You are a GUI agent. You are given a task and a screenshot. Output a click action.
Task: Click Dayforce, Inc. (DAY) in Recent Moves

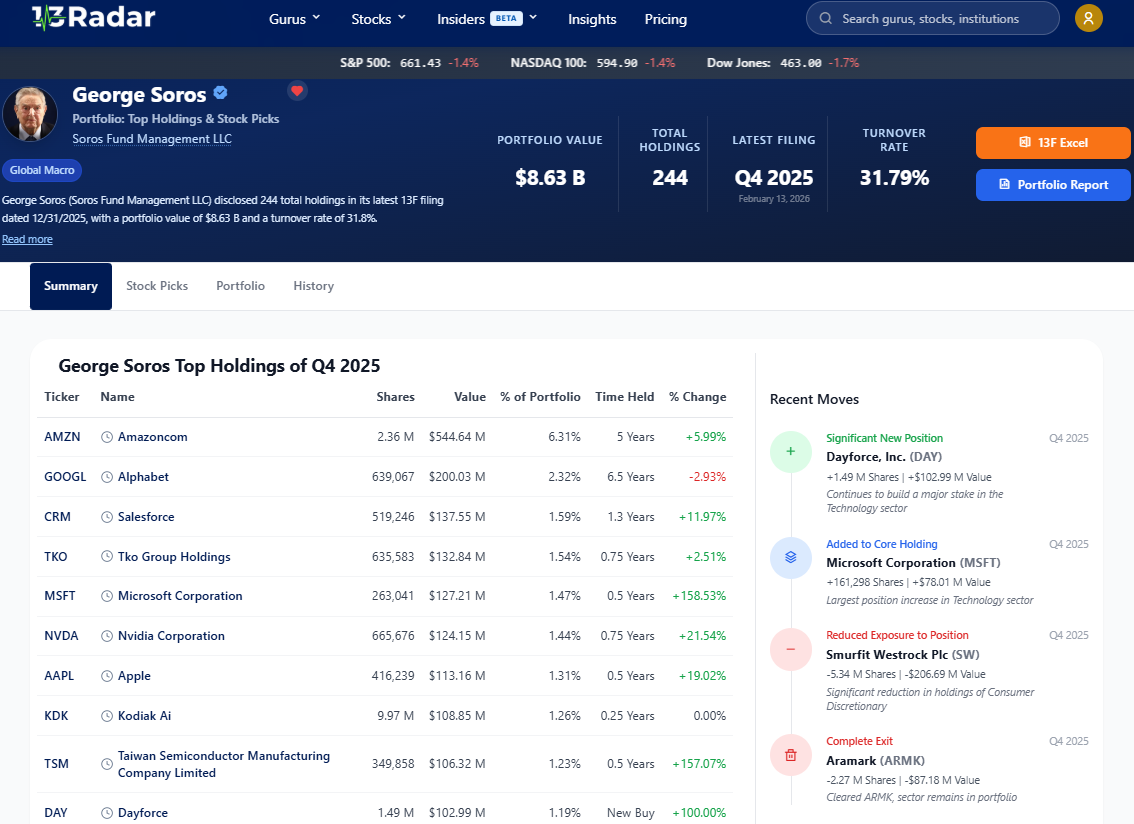(884, 456)
